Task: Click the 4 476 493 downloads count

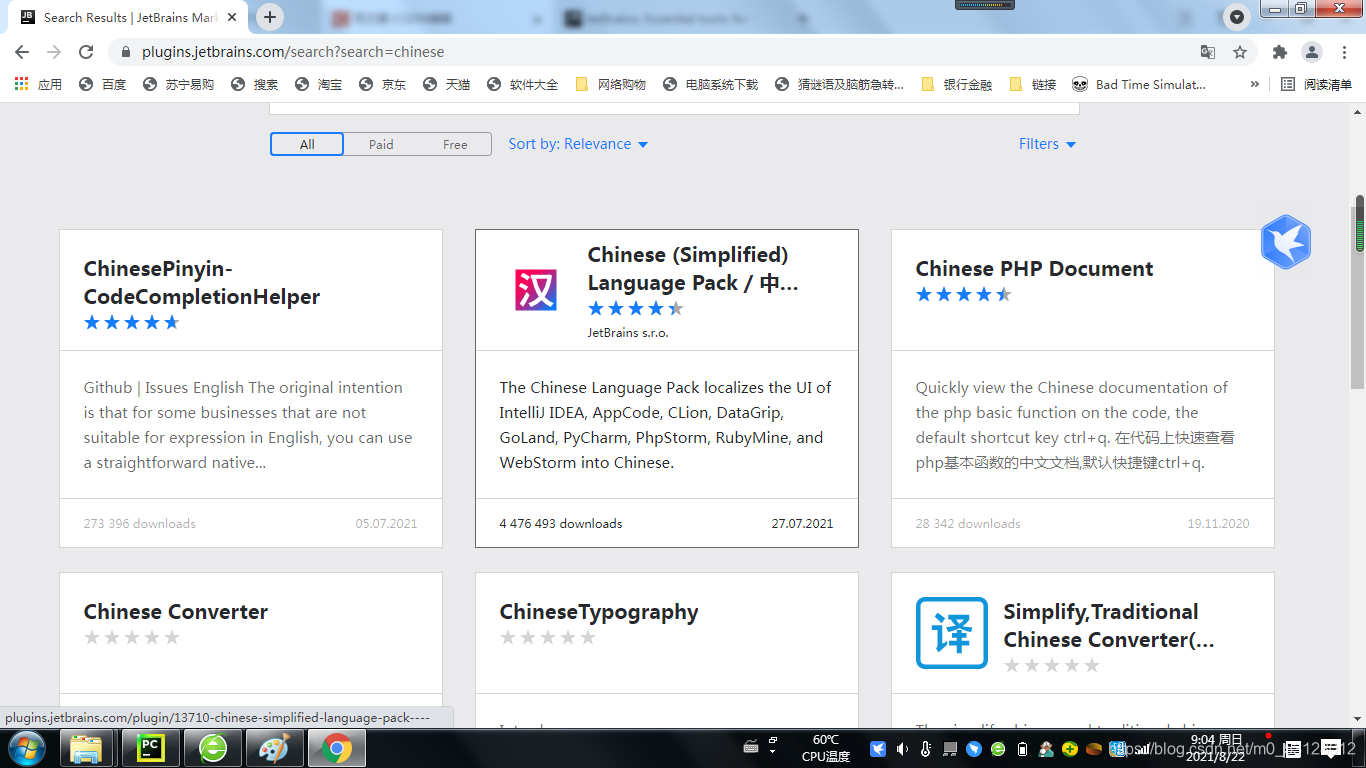Action: pyautogui.click(x=561, y=524)
